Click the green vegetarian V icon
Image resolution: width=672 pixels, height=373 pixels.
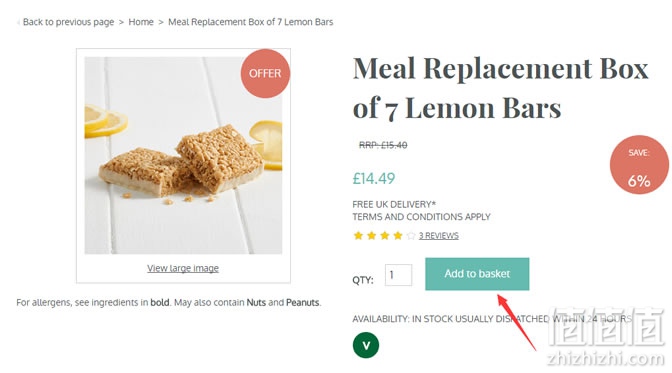coord(366,345)
